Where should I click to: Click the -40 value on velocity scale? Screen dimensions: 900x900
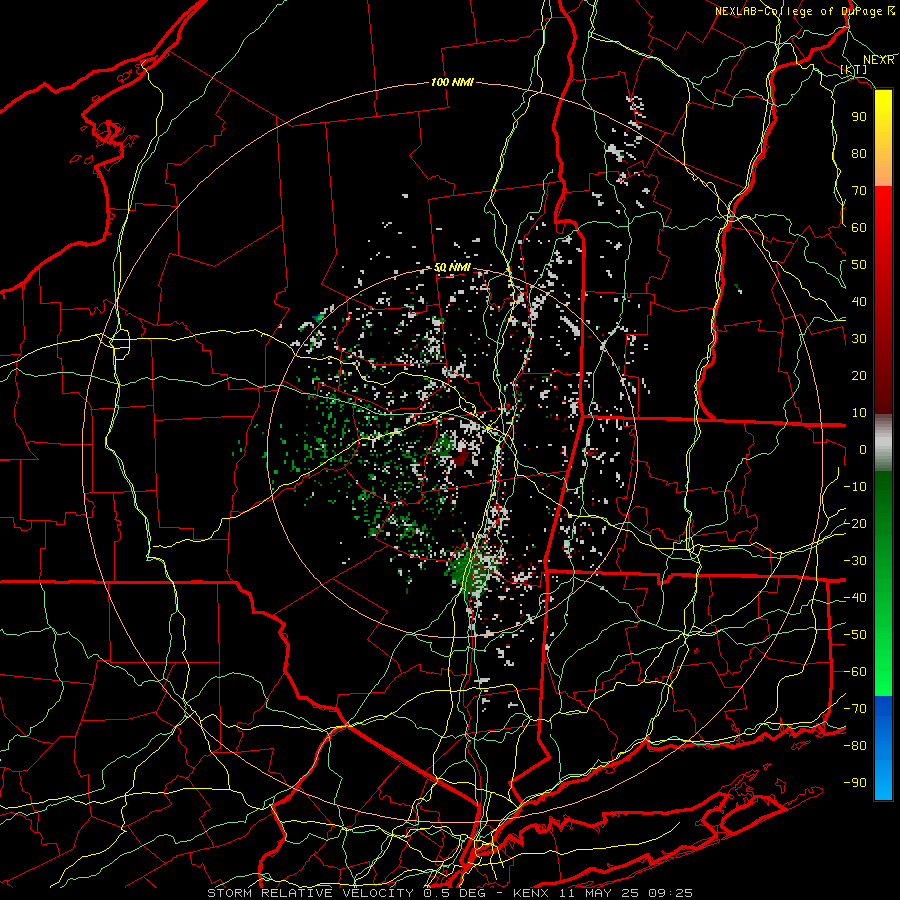pyautogui.click(x=855, y=598)
